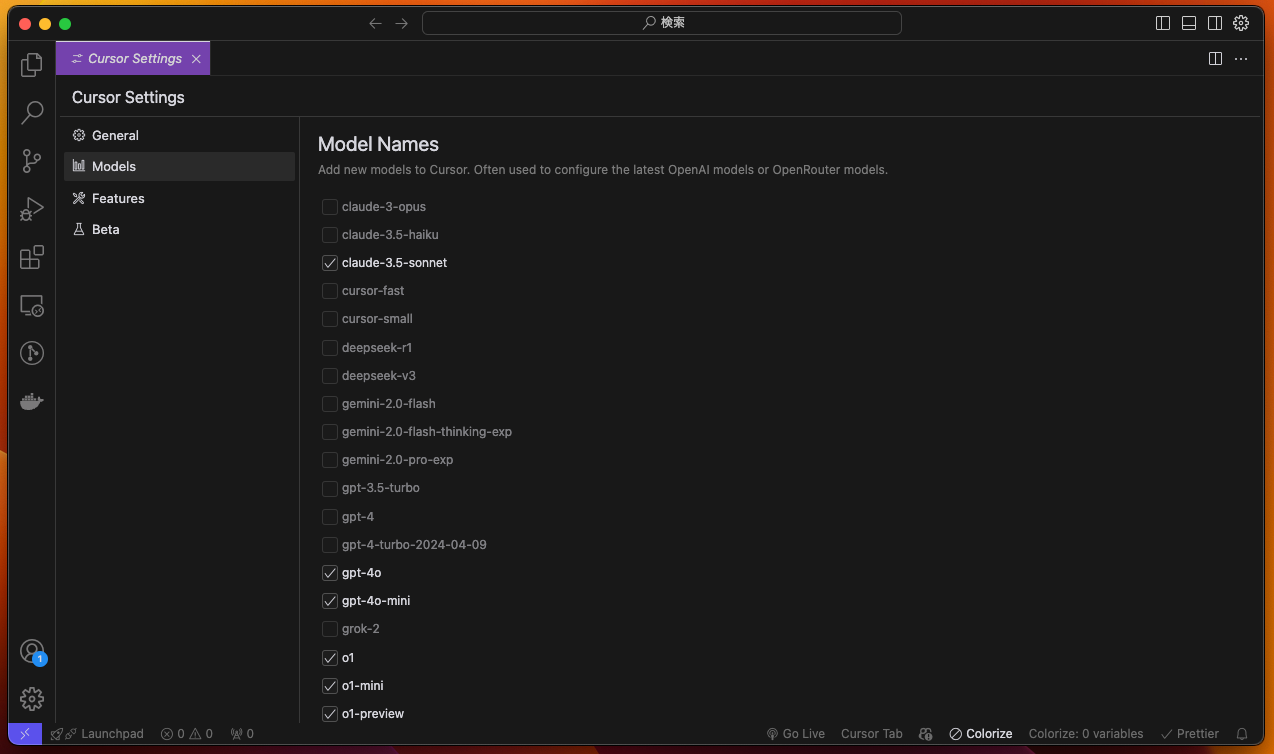
Task: Uncheck the o1-mini model
Action: click(x=329, y=686)
